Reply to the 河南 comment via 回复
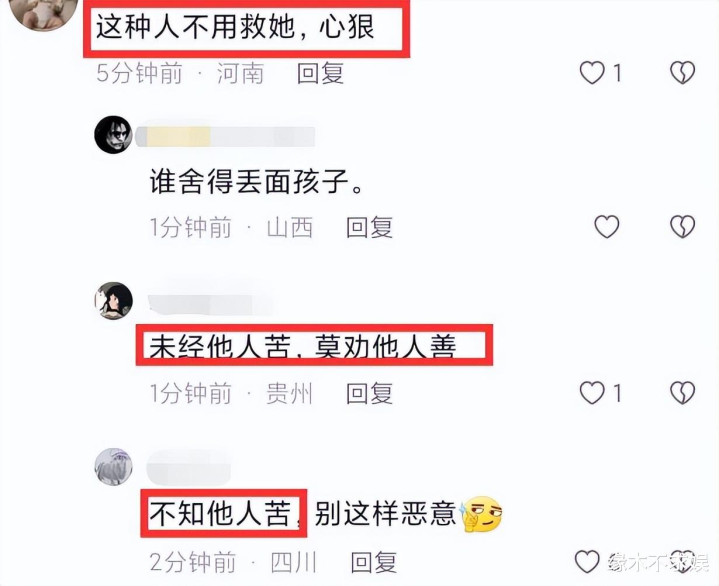This screenshot has height=586, width=719. coord(320,73)
